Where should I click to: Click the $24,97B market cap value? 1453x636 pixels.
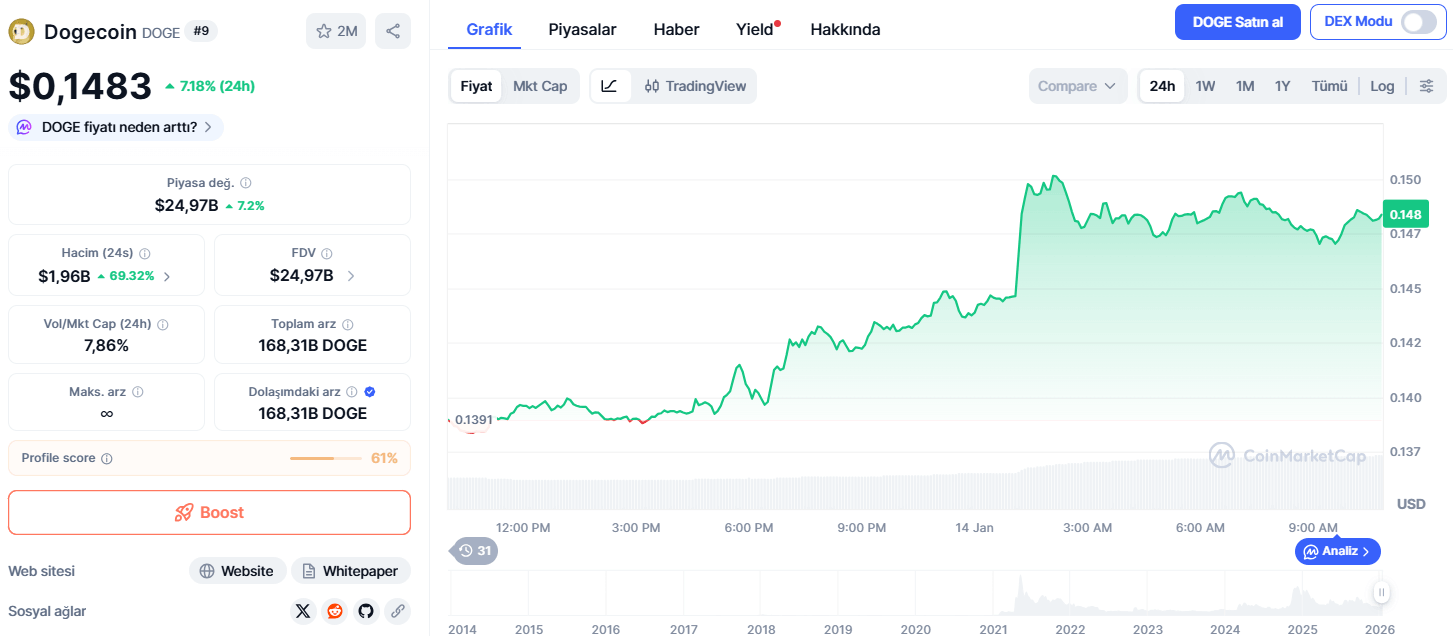pyautogui.click(x=186, y=205)
